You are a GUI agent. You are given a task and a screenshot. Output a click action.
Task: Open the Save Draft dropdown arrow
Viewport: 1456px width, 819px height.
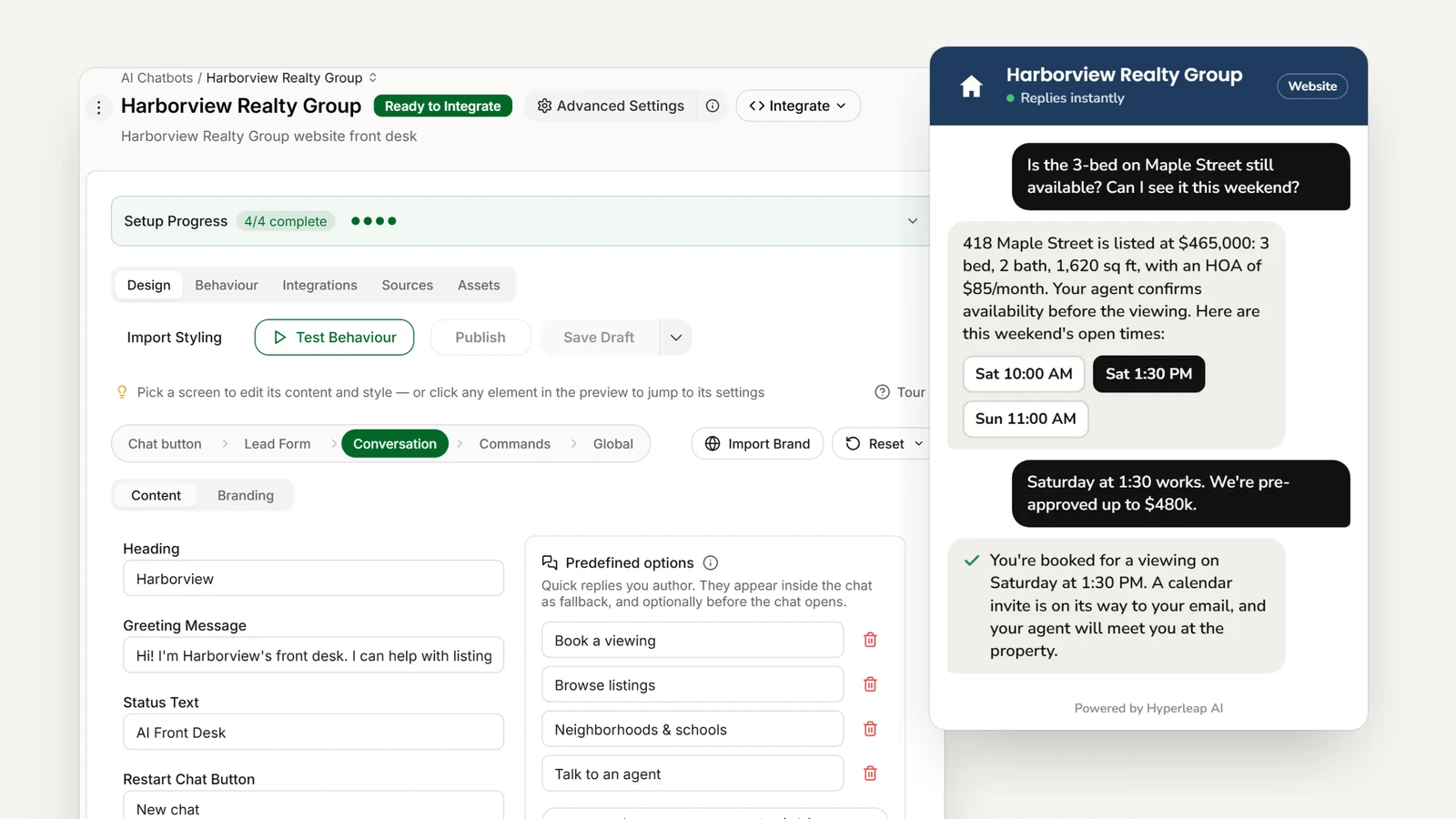click(675, 338)
